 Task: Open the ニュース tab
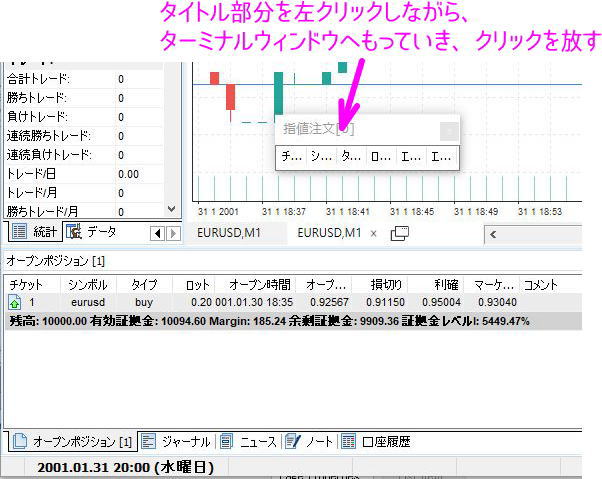pyautogui.click(x=249, y=442)
